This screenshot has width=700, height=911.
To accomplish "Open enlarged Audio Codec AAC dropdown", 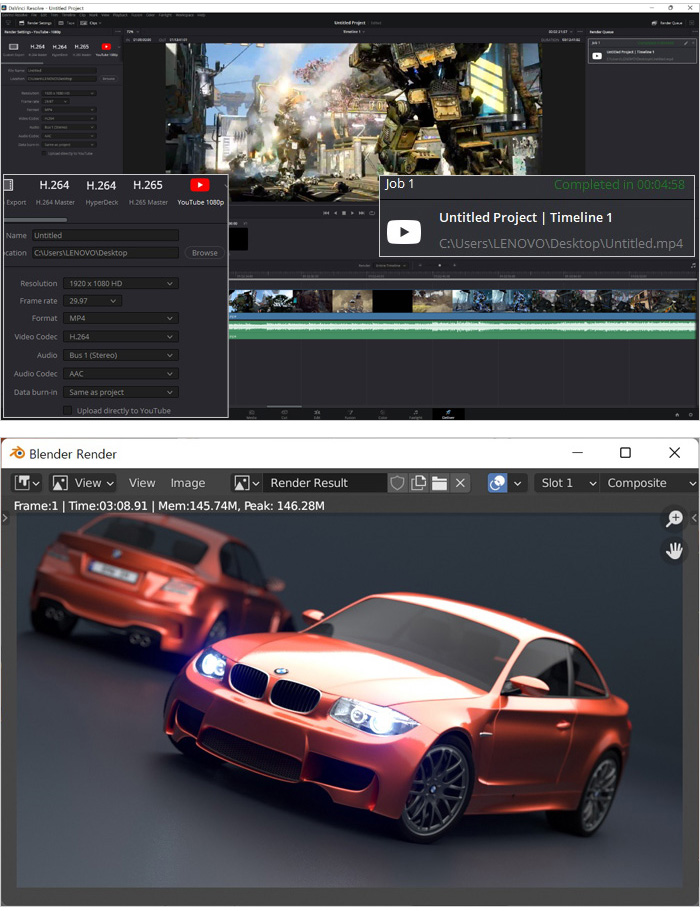I will click(x=121, y=374).
